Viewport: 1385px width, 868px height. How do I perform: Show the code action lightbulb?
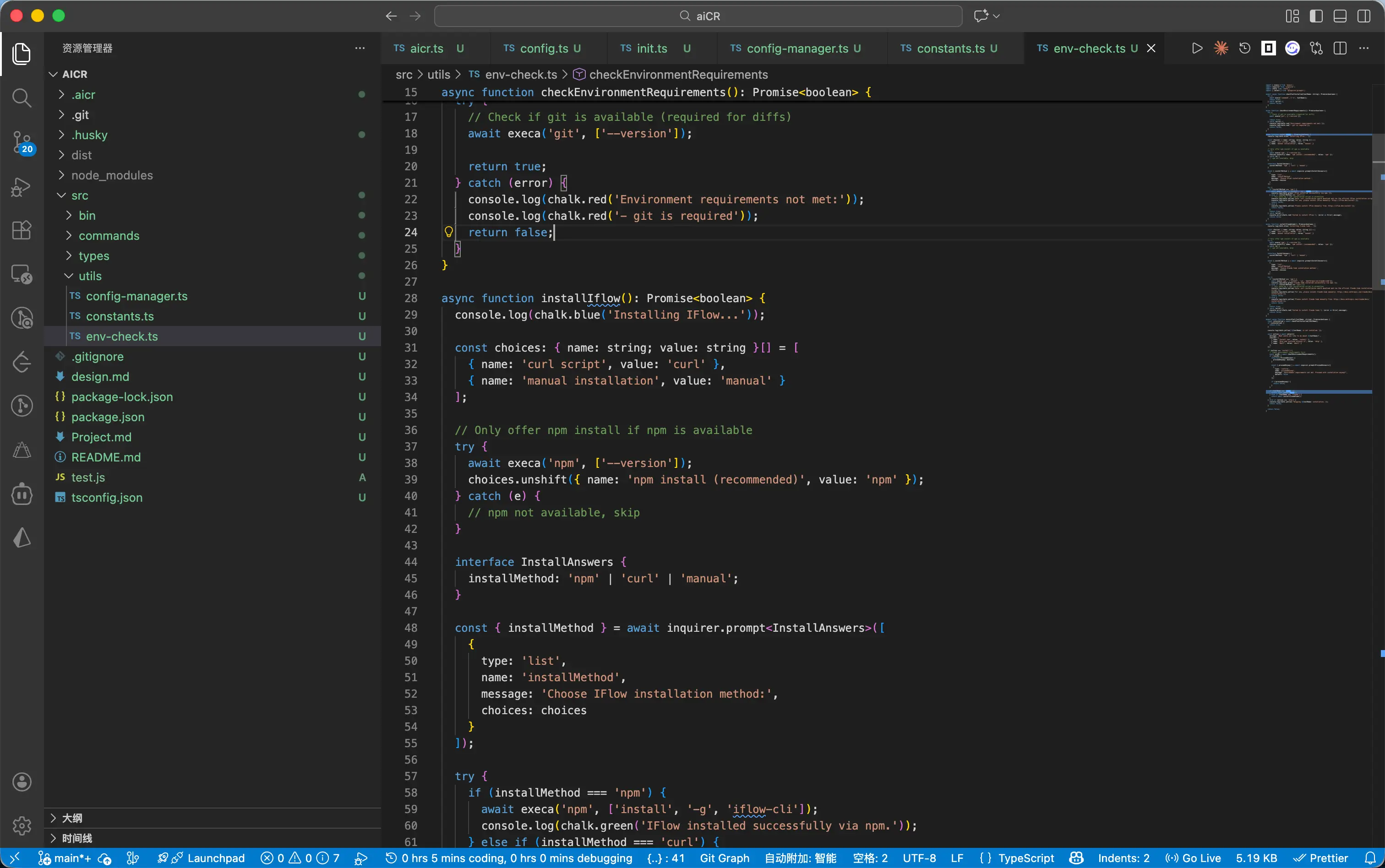click(448, 232)
